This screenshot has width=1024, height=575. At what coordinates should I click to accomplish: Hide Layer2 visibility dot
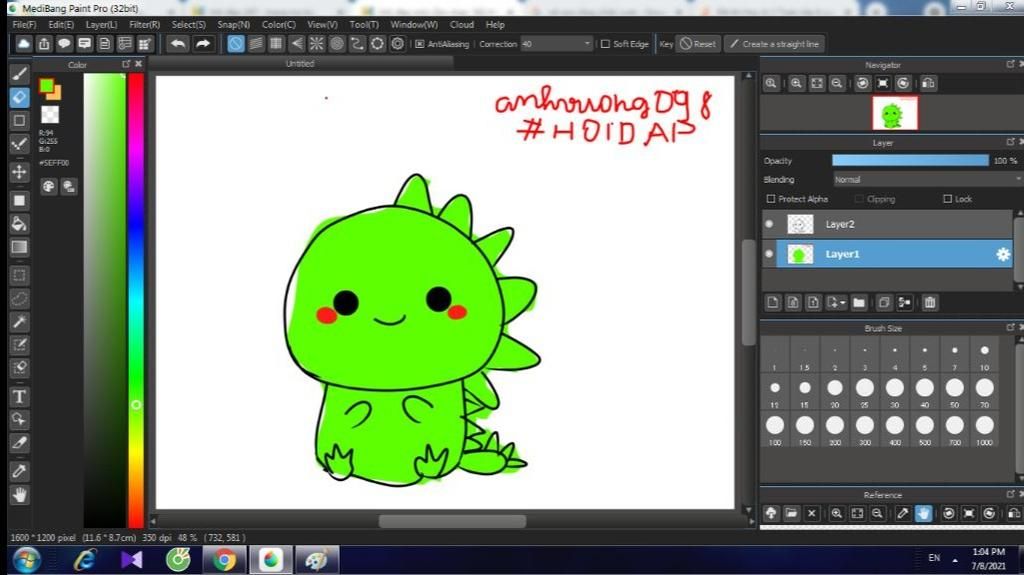(x=769, y=224)
